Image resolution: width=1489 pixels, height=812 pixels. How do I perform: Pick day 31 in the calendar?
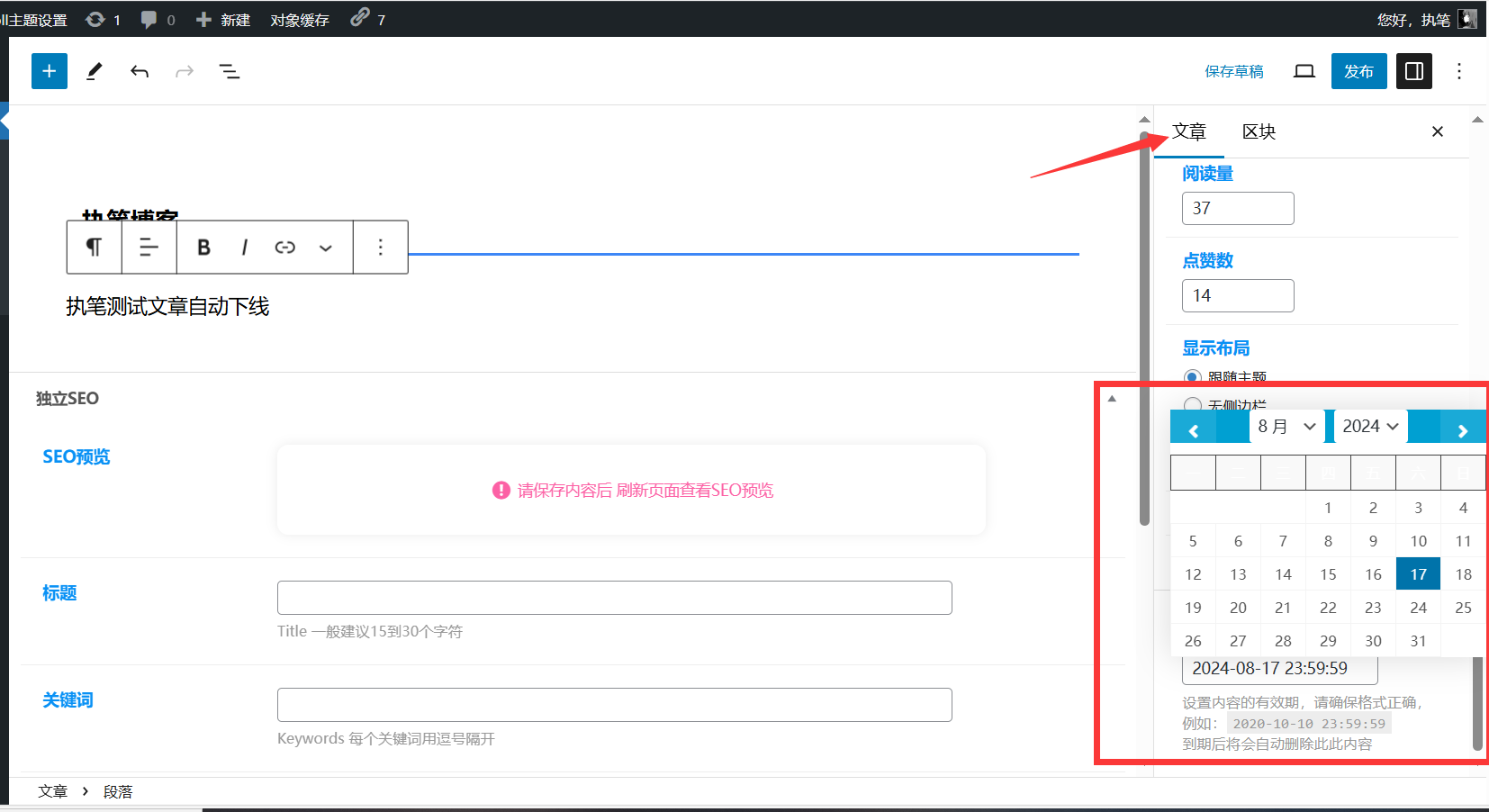(1418, 641)
